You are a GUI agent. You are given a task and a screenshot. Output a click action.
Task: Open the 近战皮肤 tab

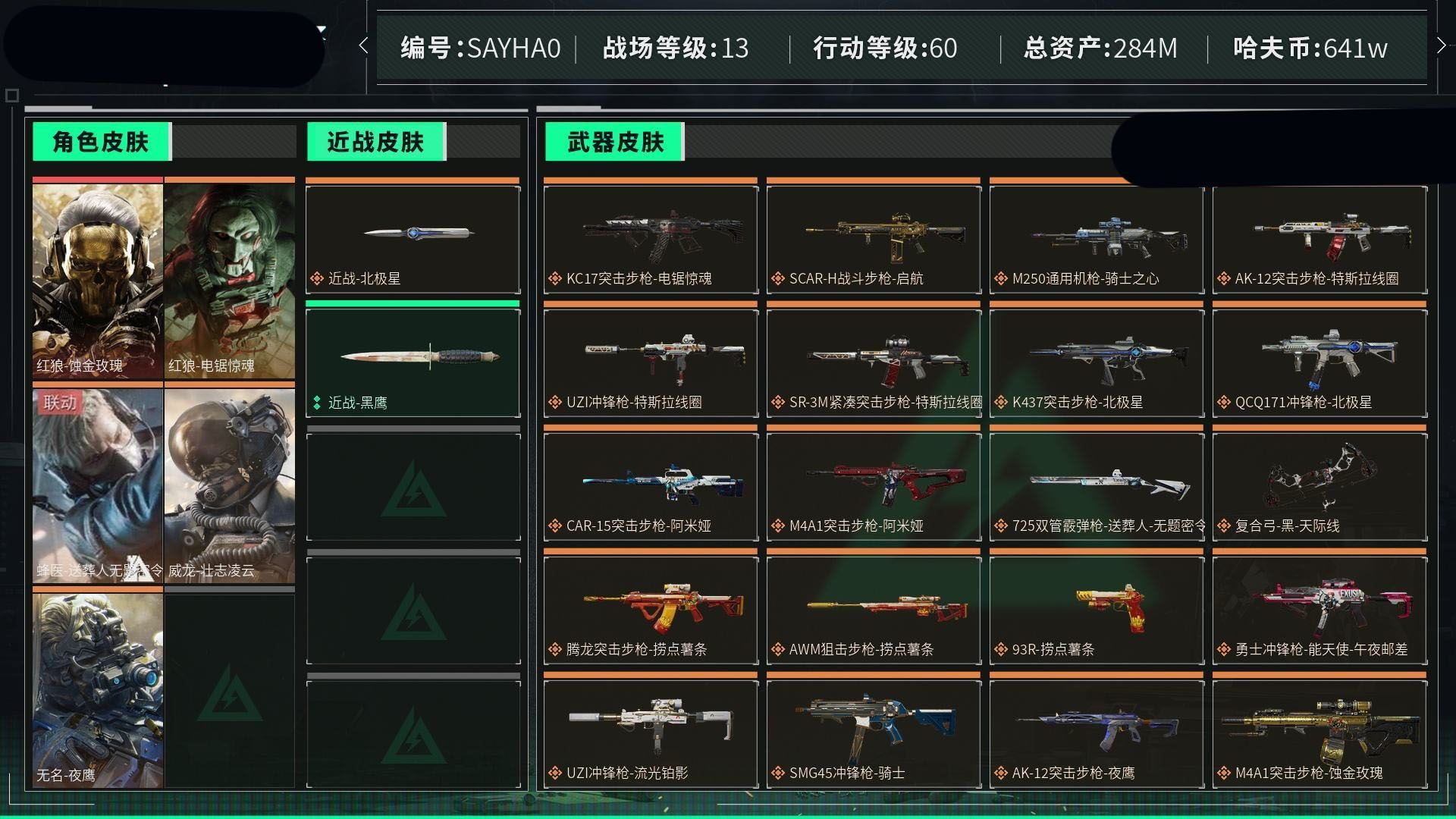pyautogui.click(x=376, y=142)
